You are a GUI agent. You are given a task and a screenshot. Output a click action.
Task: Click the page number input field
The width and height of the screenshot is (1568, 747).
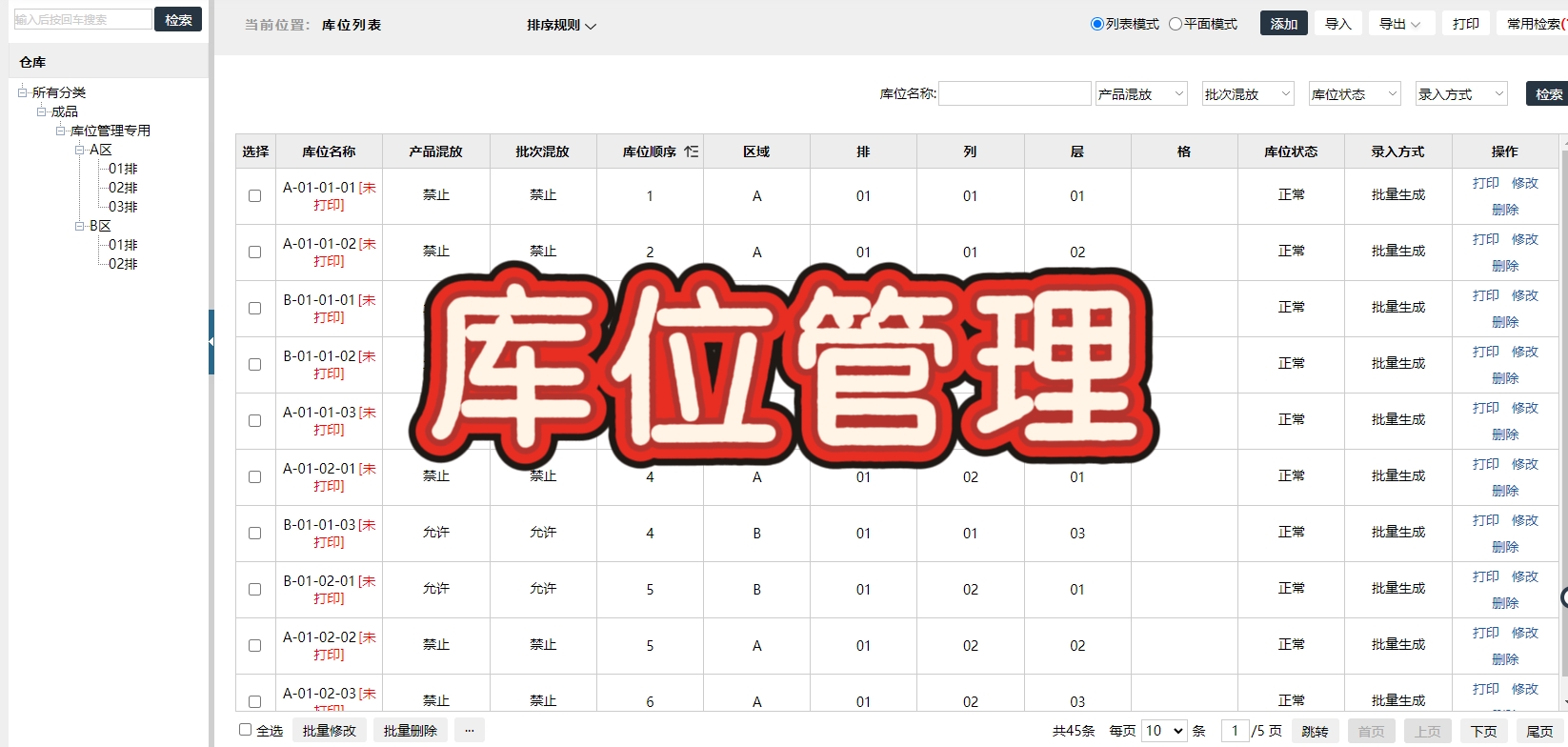[1235, 731]
